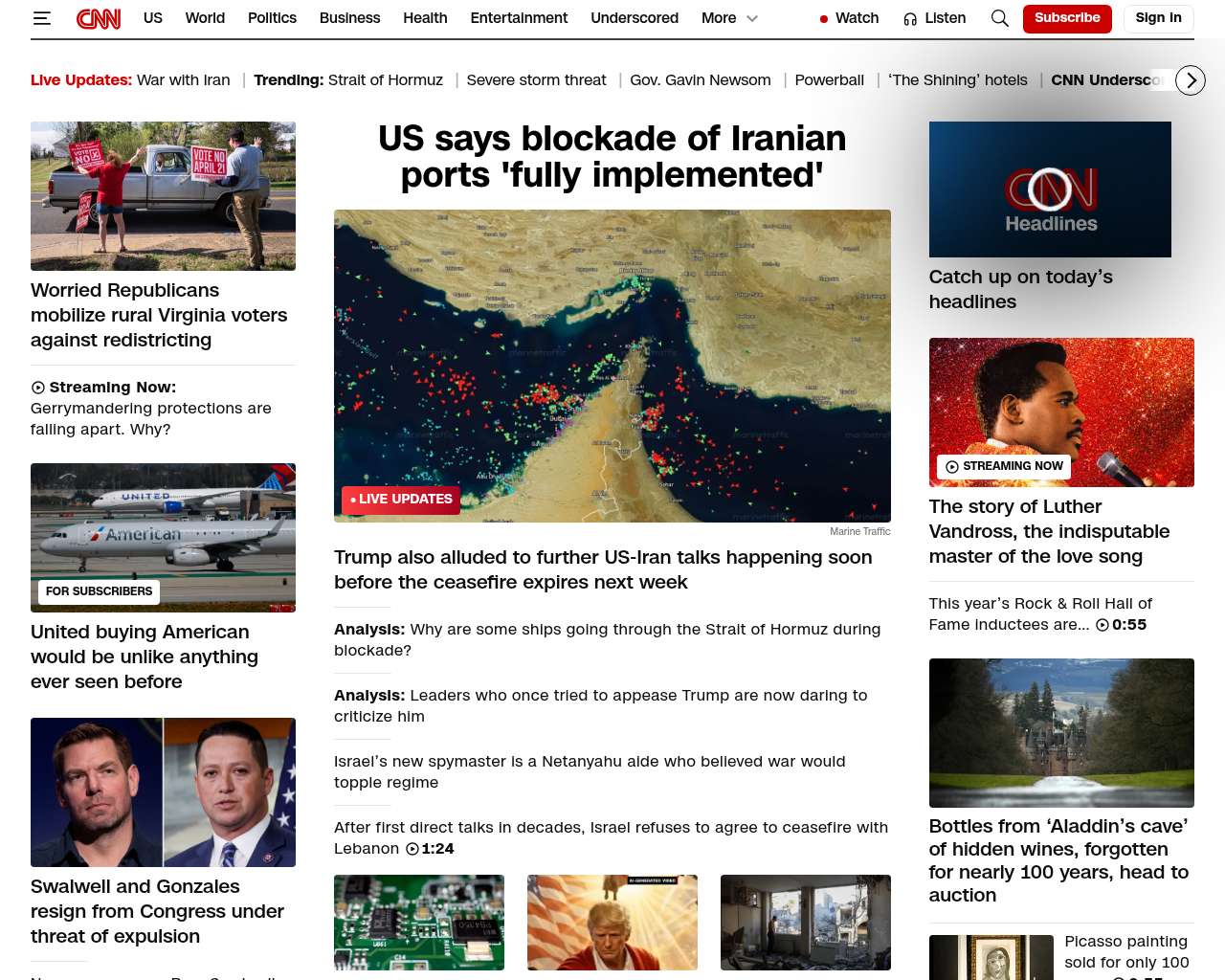Read Trump alluded to US-Iran talks story

603,569
